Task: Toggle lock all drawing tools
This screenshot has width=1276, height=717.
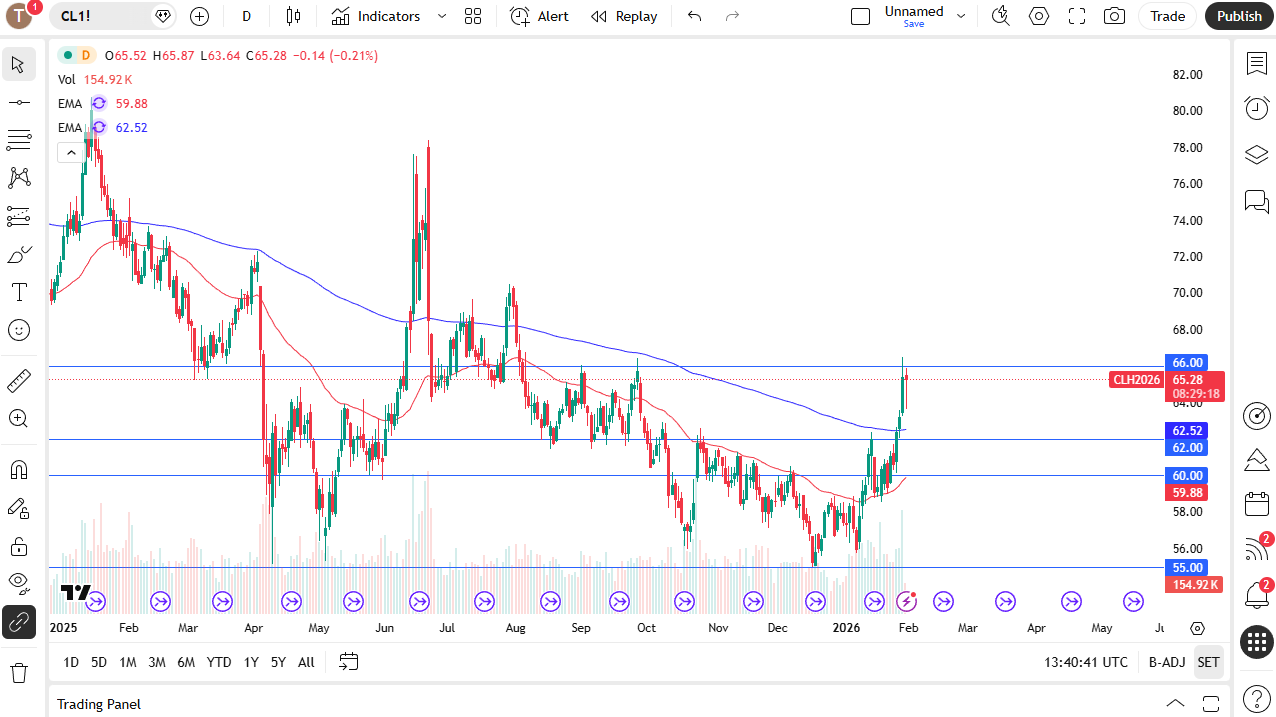Action: click(x=18, y=546)
